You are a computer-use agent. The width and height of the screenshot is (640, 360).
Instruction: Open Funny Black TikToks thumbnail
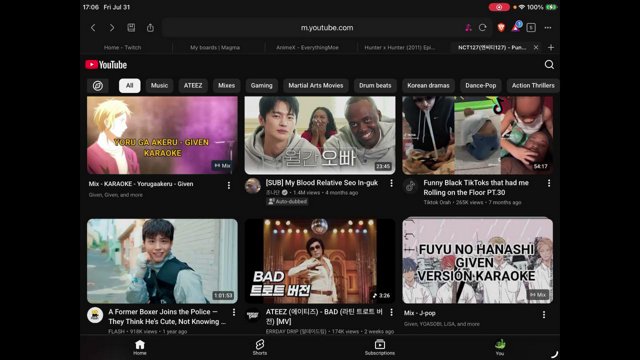pos(478,135)
